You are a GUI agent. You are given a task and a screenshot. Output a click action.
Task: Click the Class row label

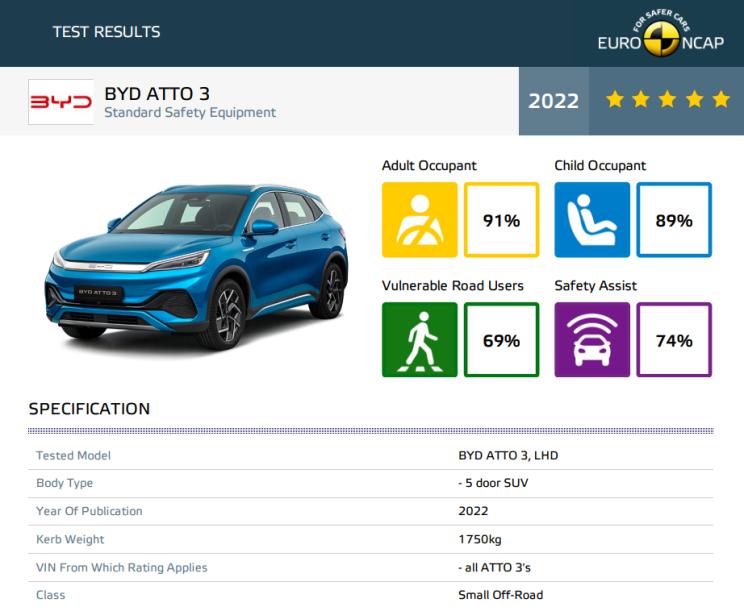pos(51,595)
